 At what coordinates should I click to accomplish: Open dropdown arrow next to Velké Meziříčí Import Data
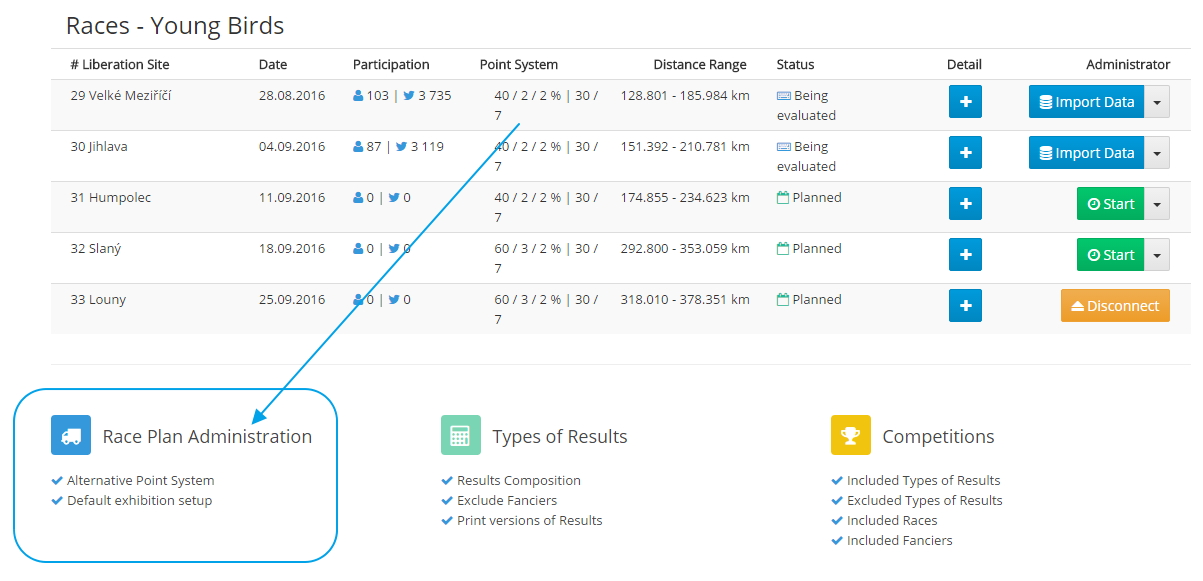coord(1157,102)
